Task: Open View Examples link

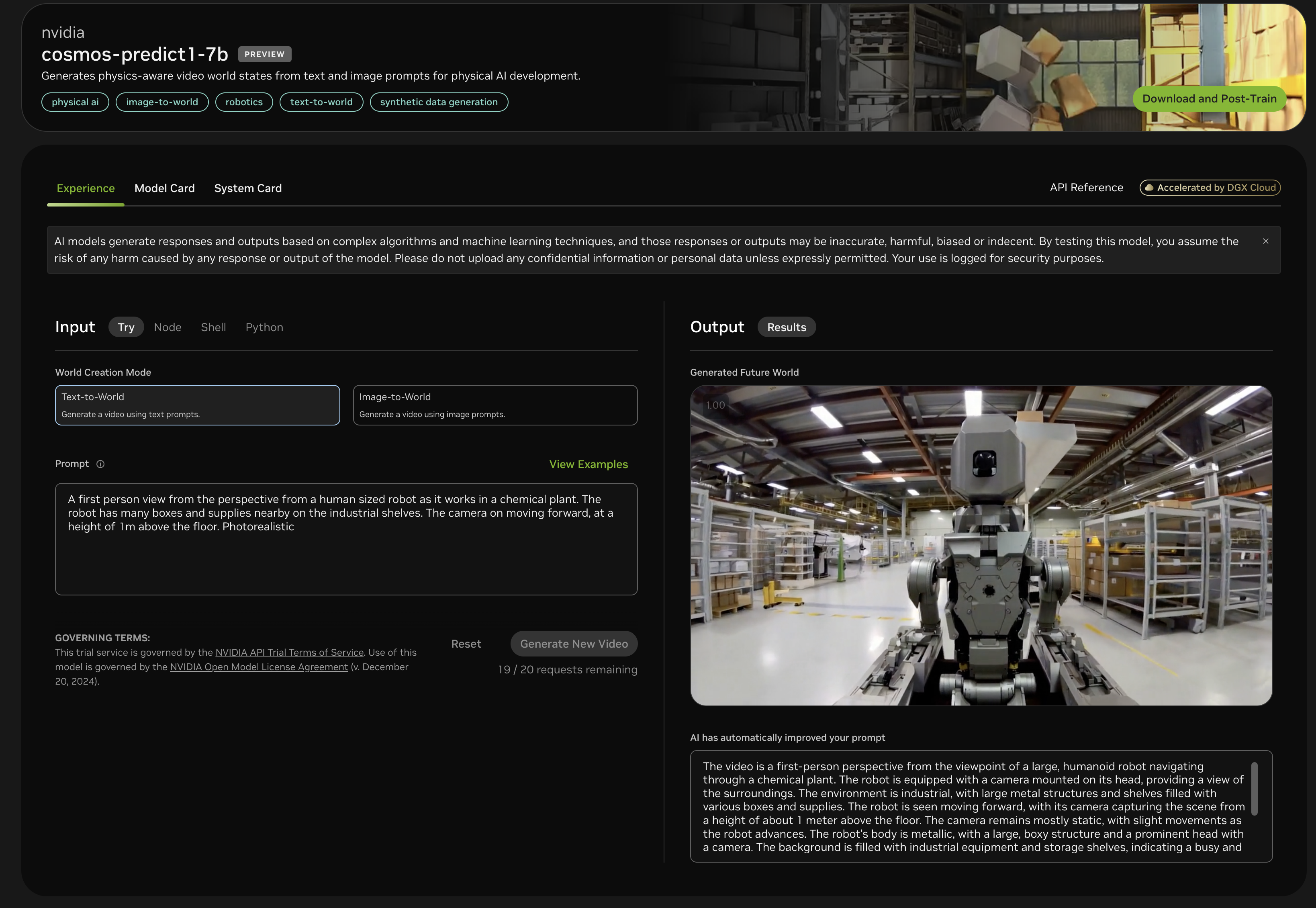Action: tap(589, 464)
